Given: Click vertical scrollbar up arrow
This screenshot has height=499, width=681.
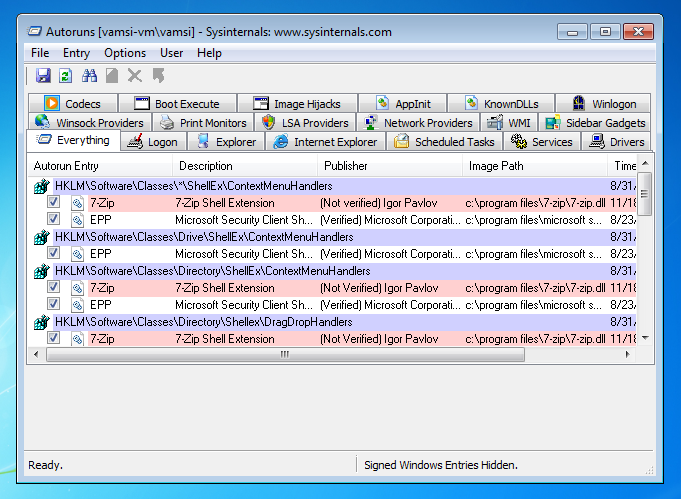Looking at the screenshot, I should 645,163.
